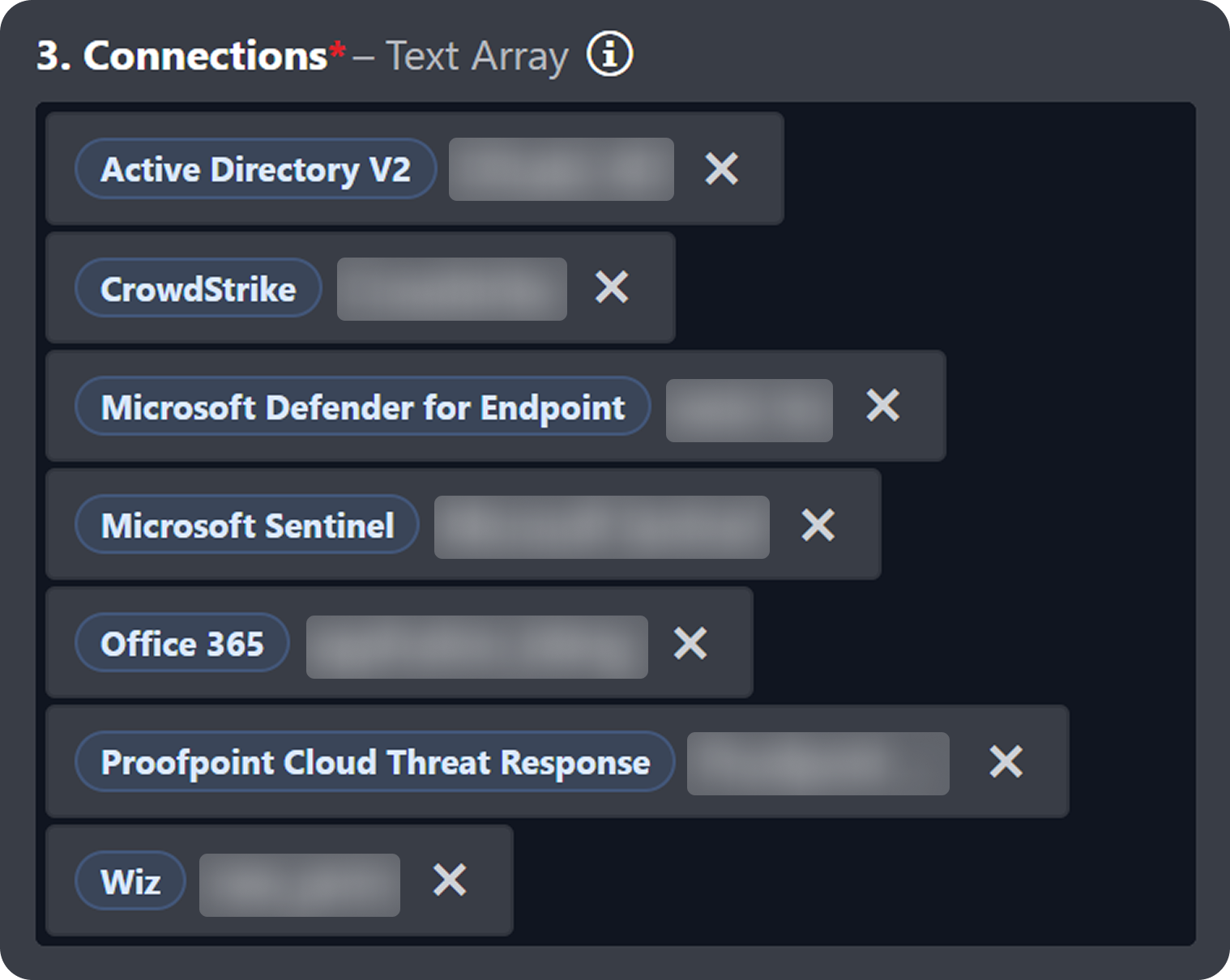1230x980 pixels.
Task: Click the Active Directory V2 tag
Action: click(255, 169)
